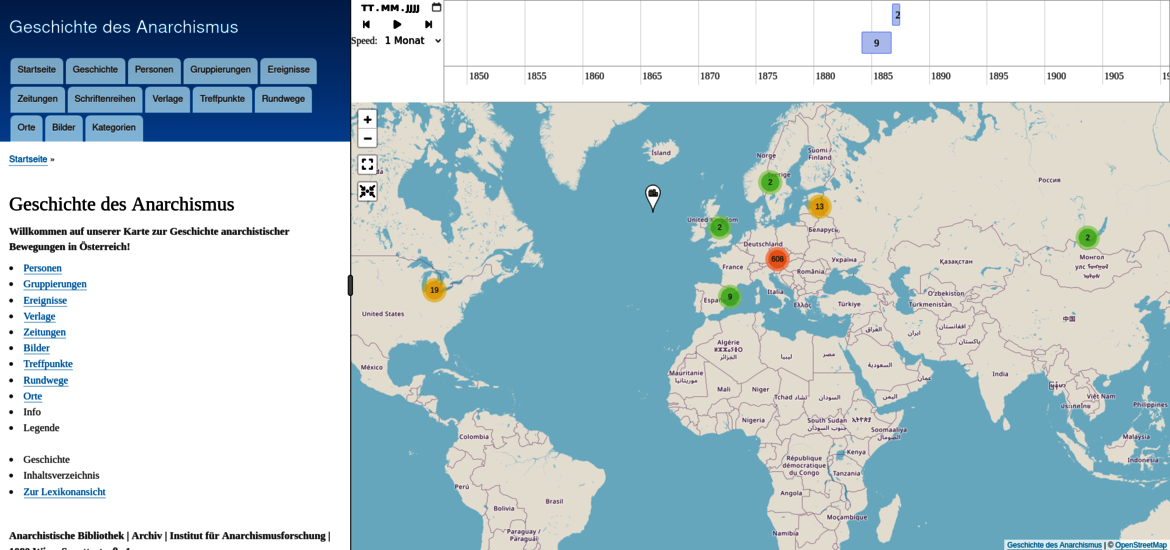Click the black map marker pin
Viewport: 1170px width, 550px height.
tap(653, 196)
